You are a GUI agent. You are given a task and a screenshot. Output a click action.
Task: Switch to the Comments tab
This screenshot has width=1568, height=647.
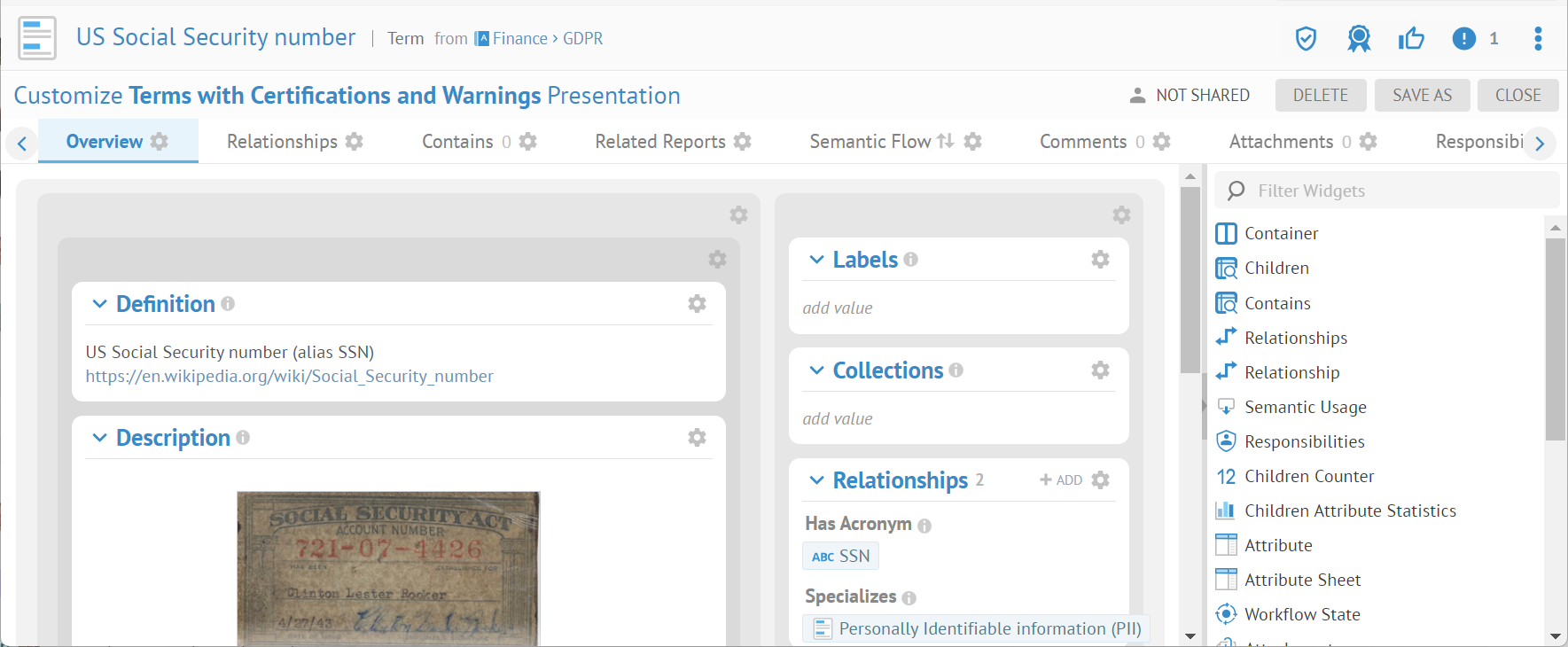click(1083, 142)
